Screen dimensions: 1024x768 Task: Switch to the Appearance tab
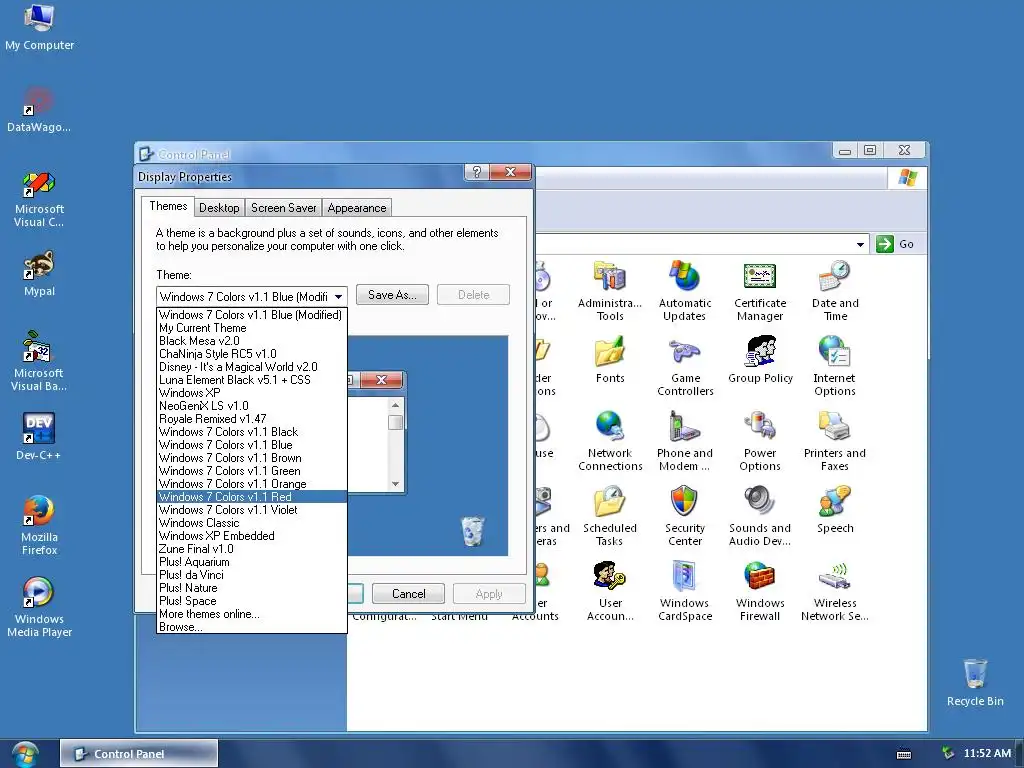coord(357,208)
